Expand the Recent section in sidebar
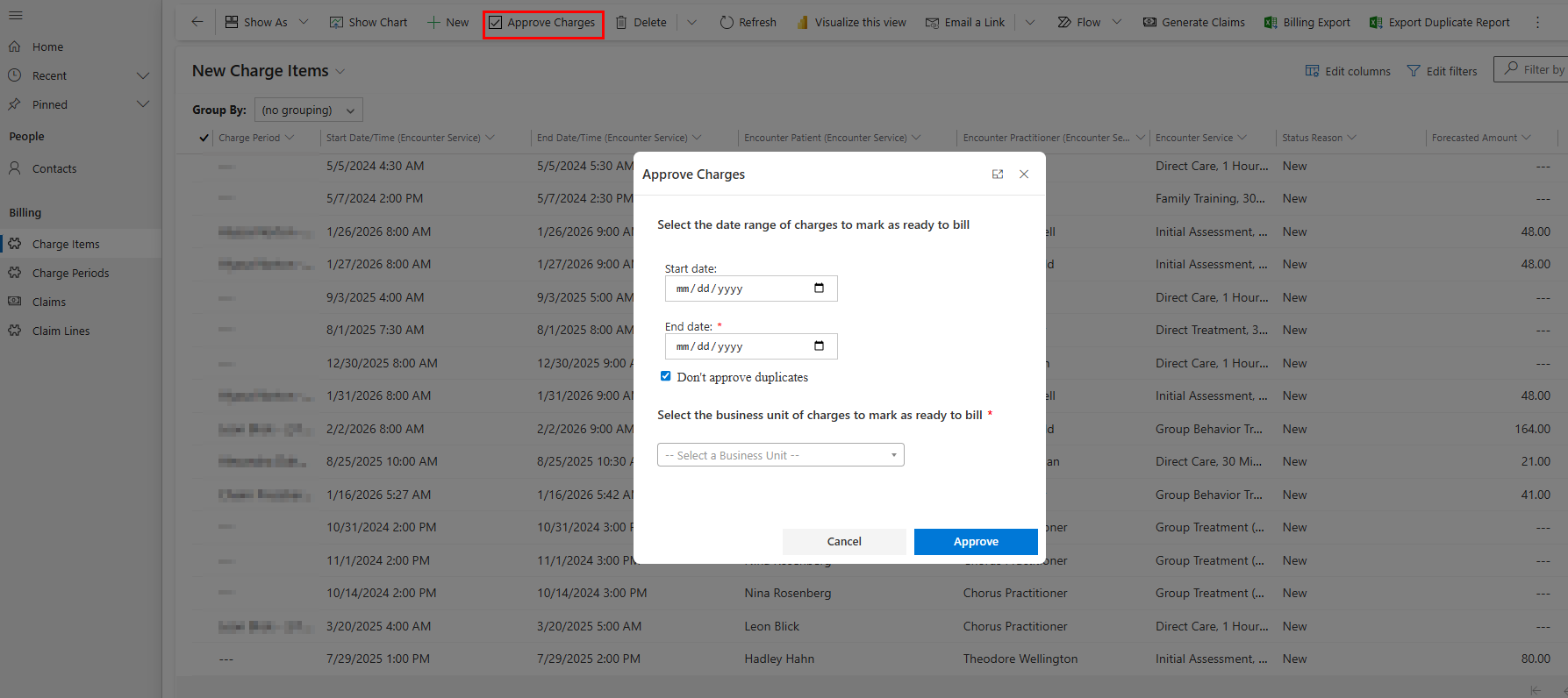This screenshot has height=698, width=1568. [x=143, y=75]
